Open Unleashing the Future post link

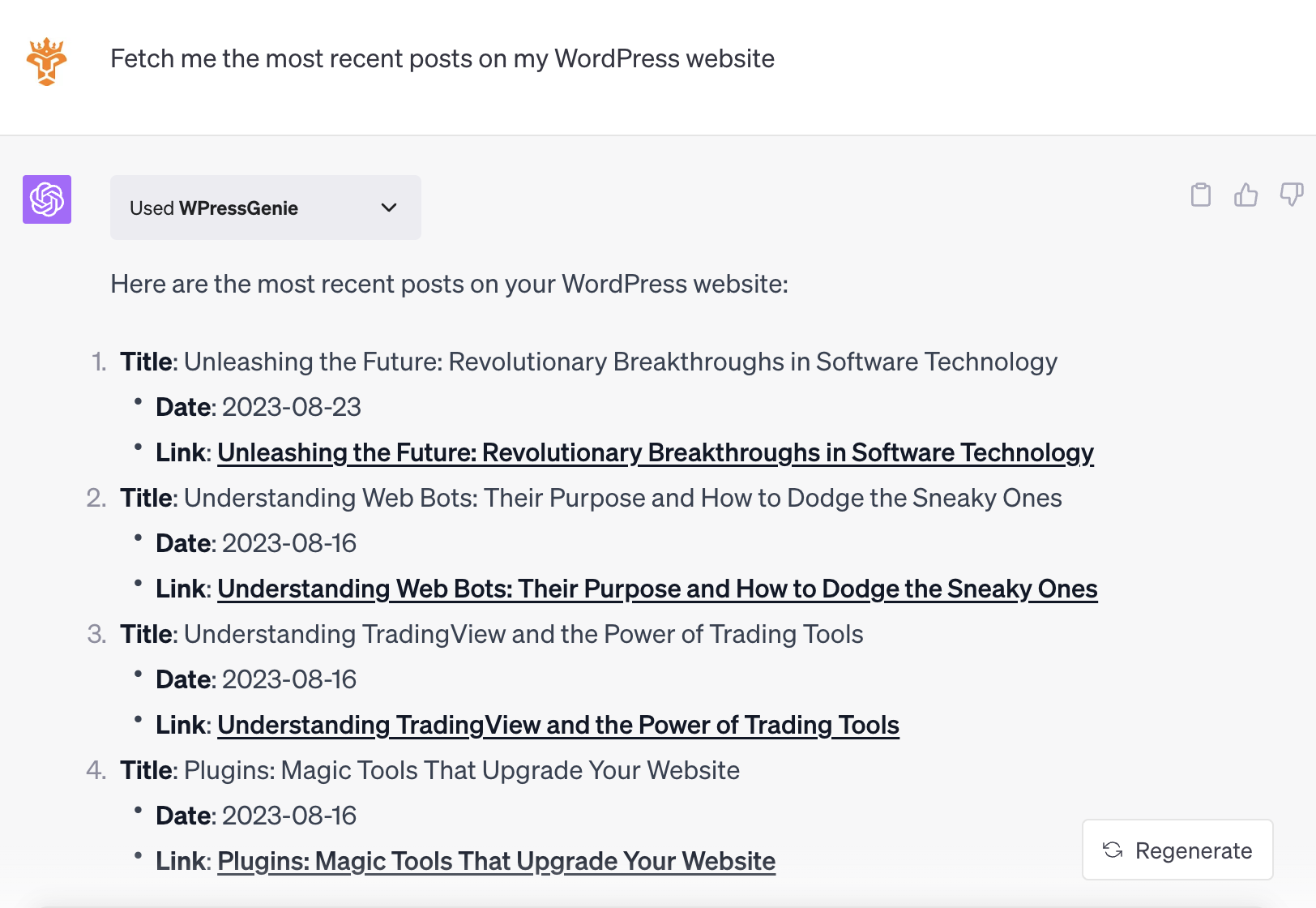656,452
